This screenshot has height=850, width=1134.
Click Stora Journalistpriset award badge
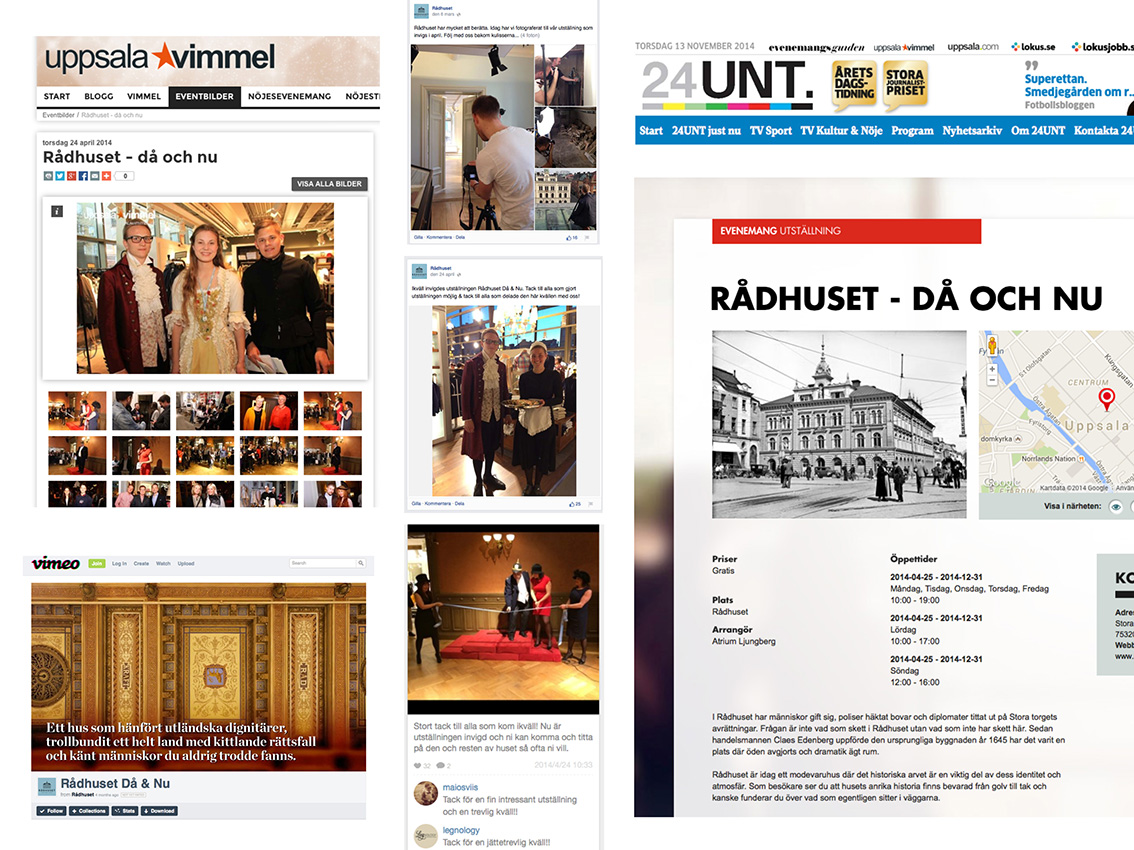click(x=905, y=84)
